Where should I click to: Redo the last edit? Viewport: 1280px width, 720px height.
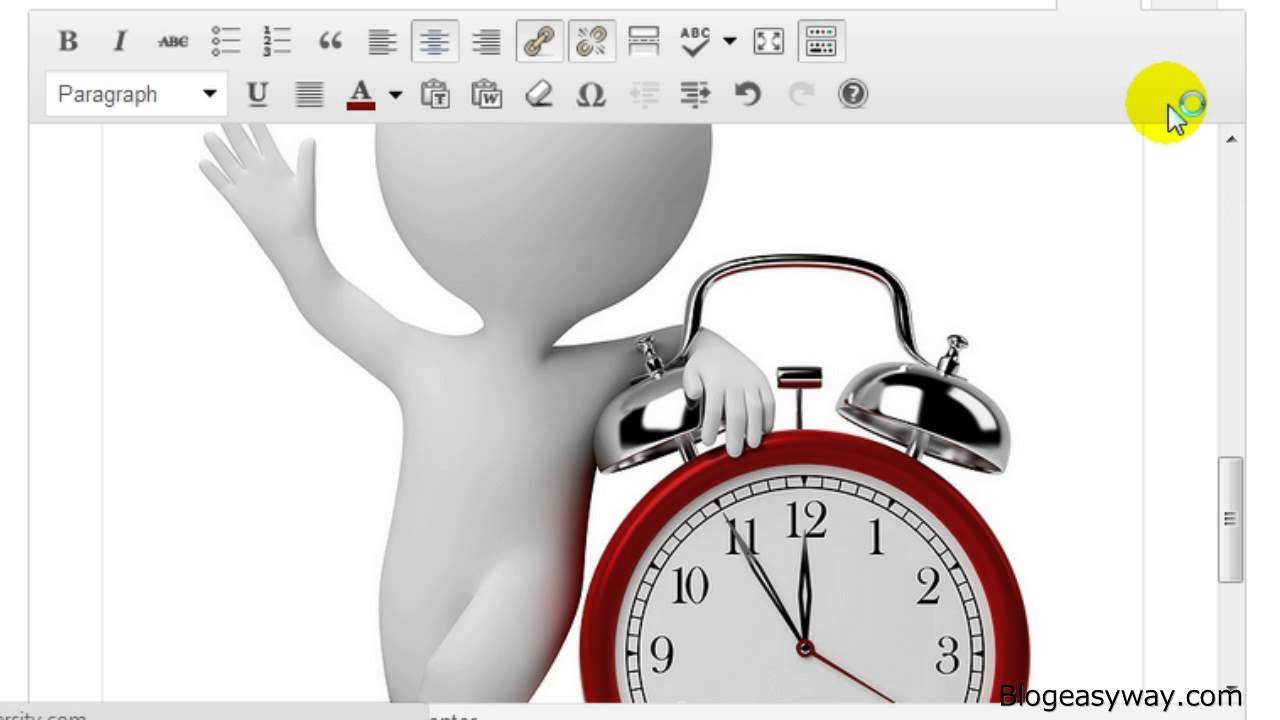(x=801, y=94)
